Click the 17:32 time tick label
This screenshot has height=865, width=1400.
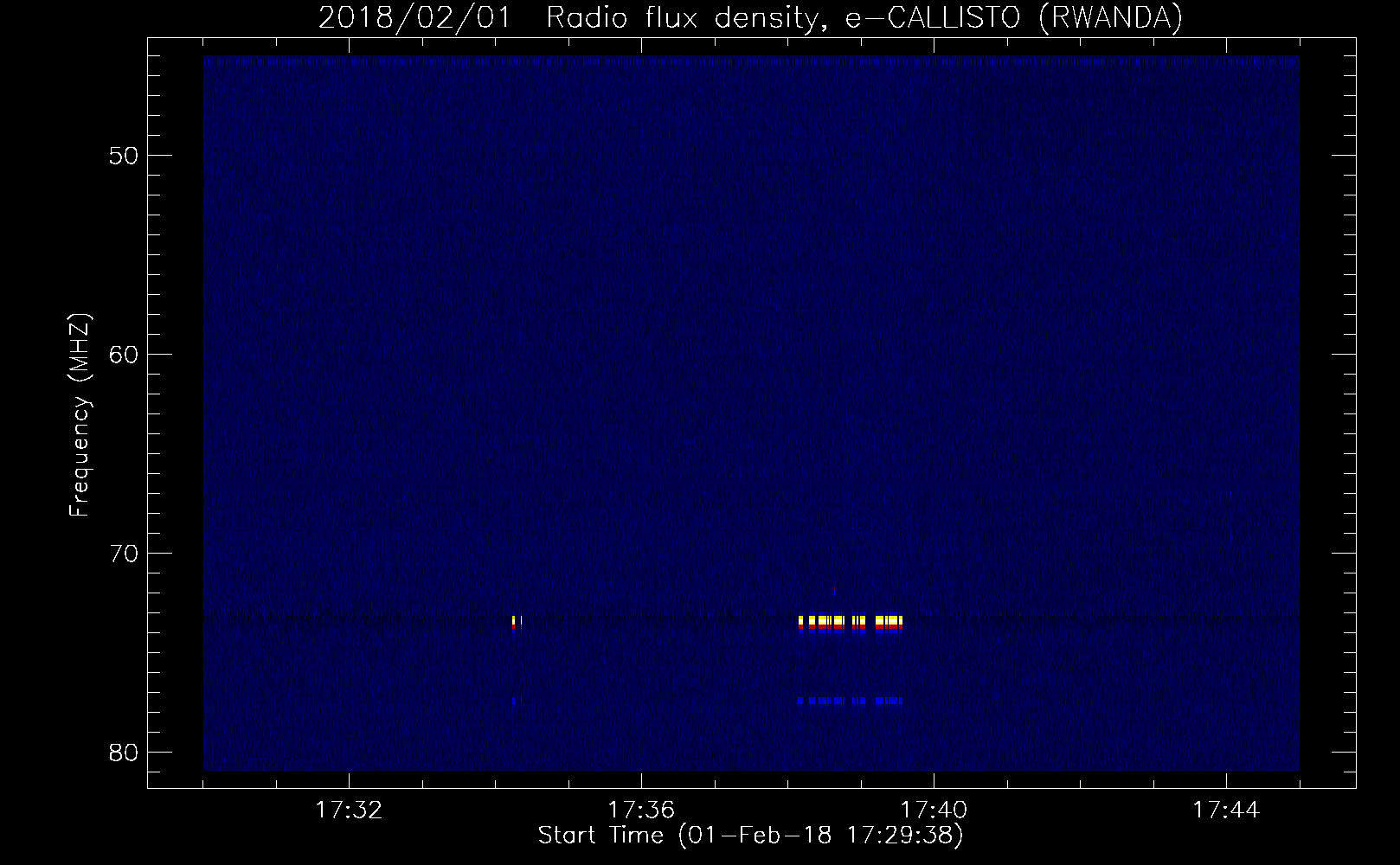349,811
